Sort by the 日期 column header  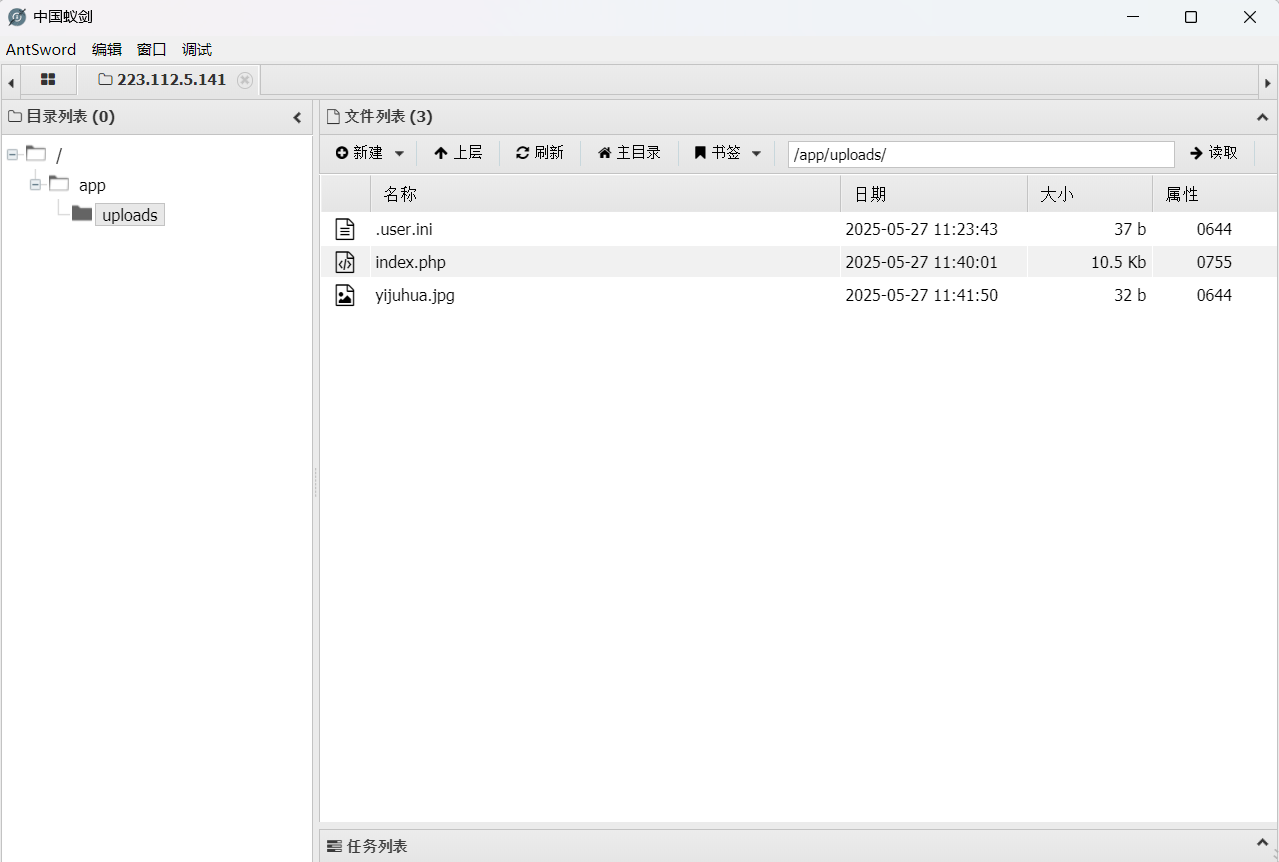(x=934, y=194)
